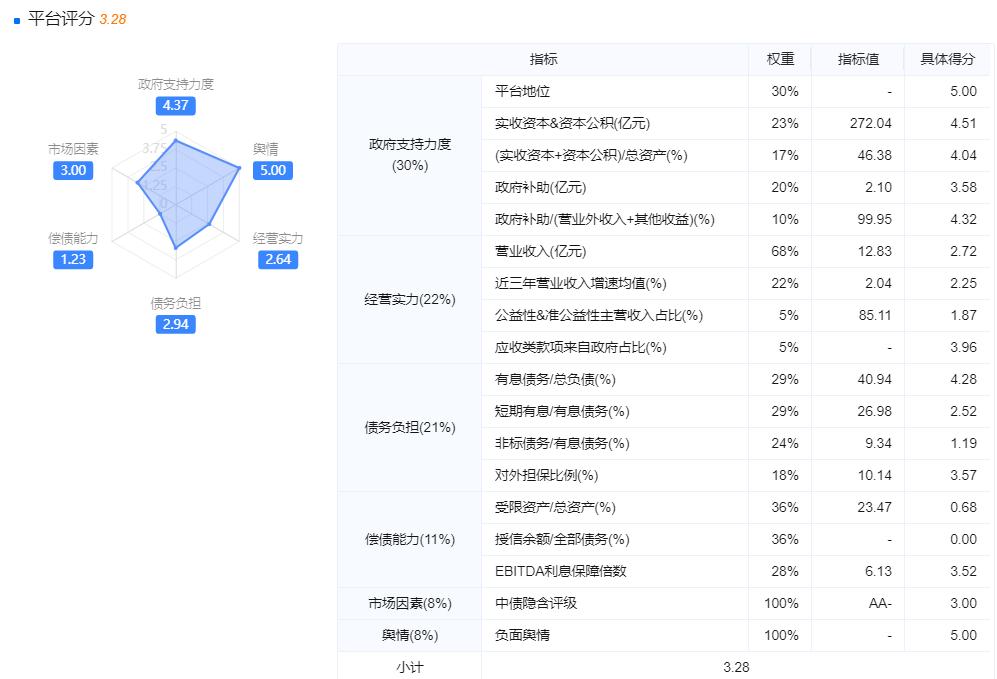This screenshot has height=679, width=997.
Task: Click the AA- rating value cell
Action: point(880,604)
